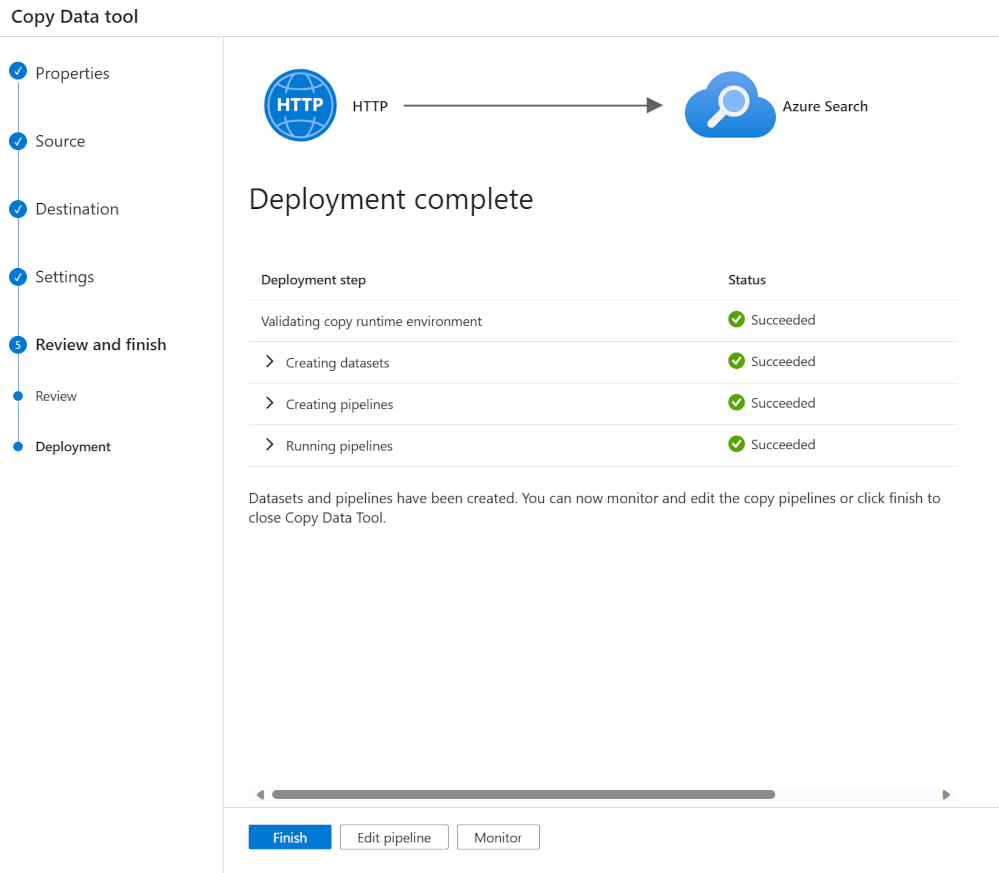
Task: Expand the Creating pipelines row
Action: (x=270, y=403)
